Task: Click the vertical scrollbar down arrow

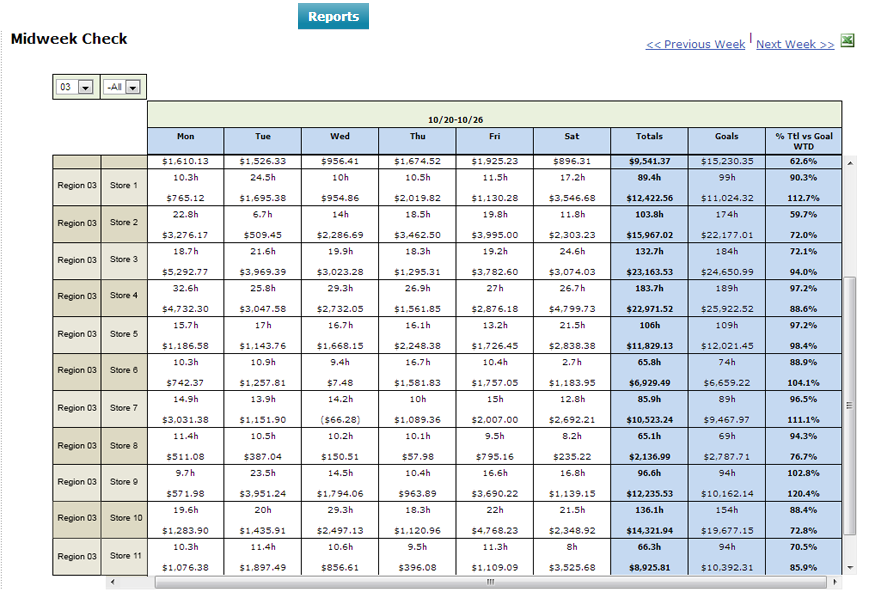Action: tap(851, 568)
